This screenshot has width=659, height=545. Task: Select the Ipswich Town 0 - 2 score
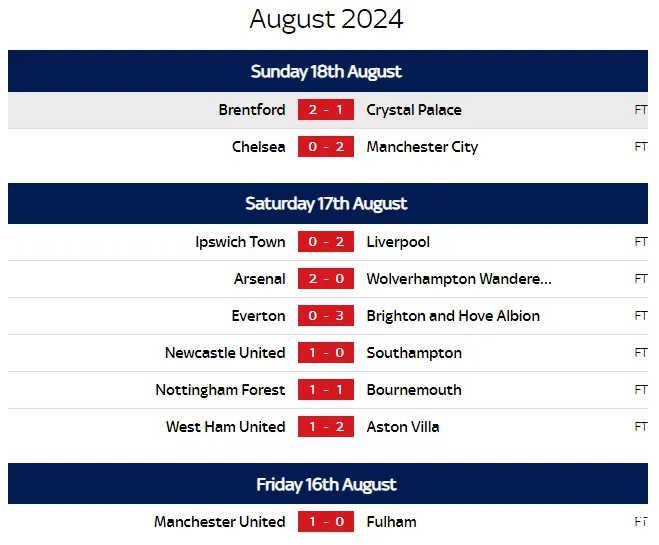tap(326, 242)
